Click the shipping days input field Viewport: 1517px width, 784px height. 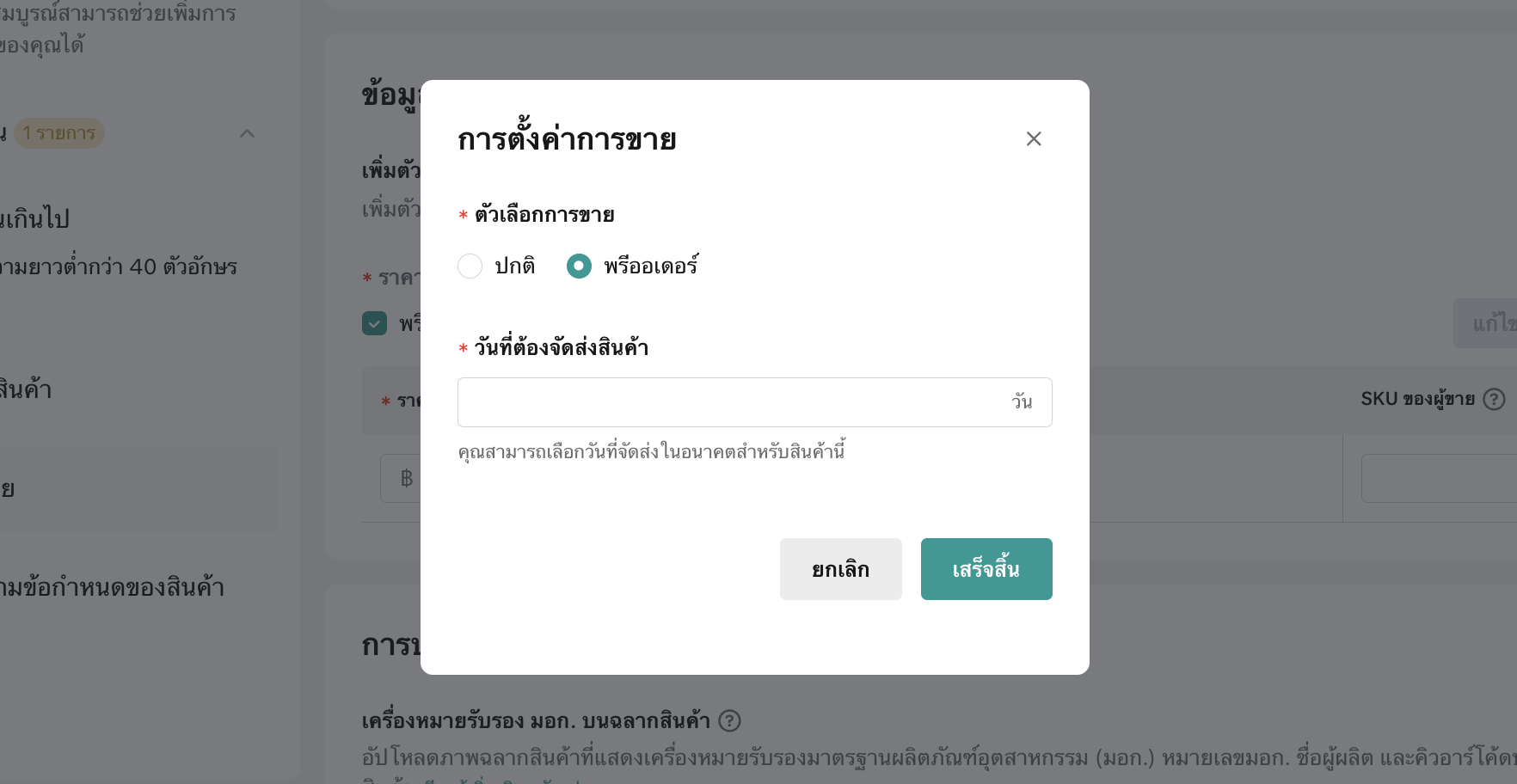(x=731, y=402)
